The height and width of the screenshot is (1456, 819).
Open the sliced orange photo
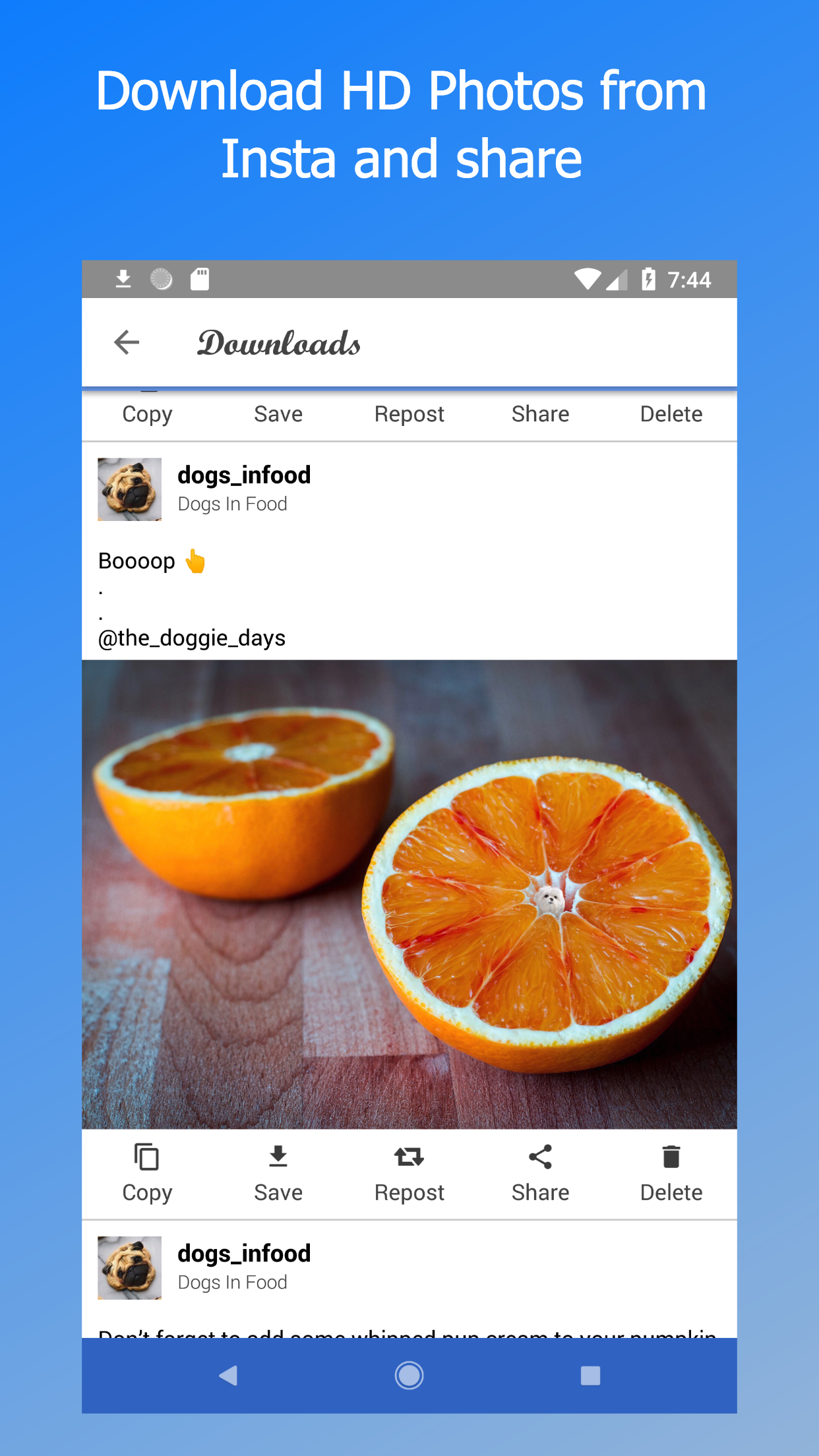point(409,894)
